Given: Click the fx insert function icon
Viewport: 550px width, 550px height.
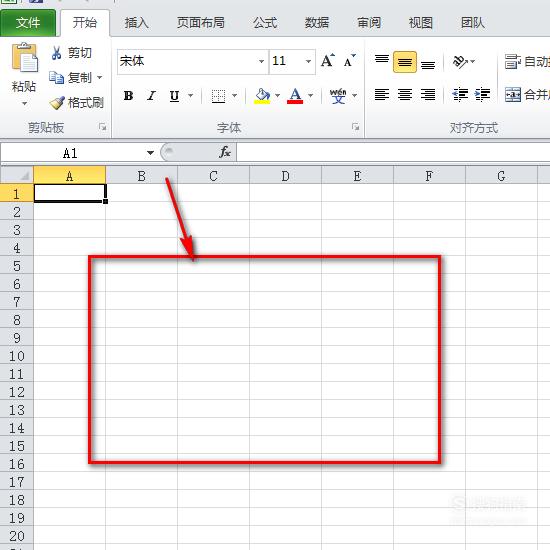Looking at the screenshot, I should [x=224, y=152].
